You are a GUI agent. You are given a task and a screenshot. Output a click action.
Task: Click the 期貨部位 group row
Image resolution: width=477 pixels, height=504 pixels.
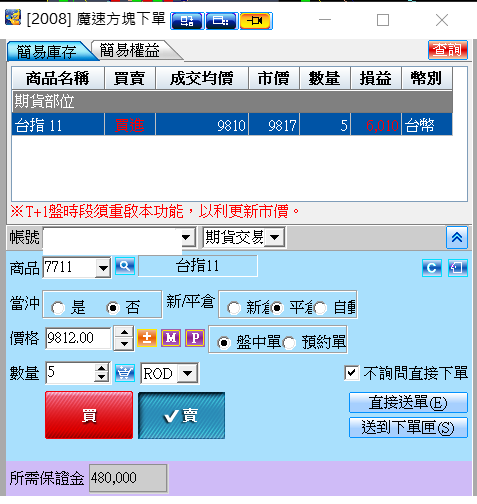click(232, 101)
